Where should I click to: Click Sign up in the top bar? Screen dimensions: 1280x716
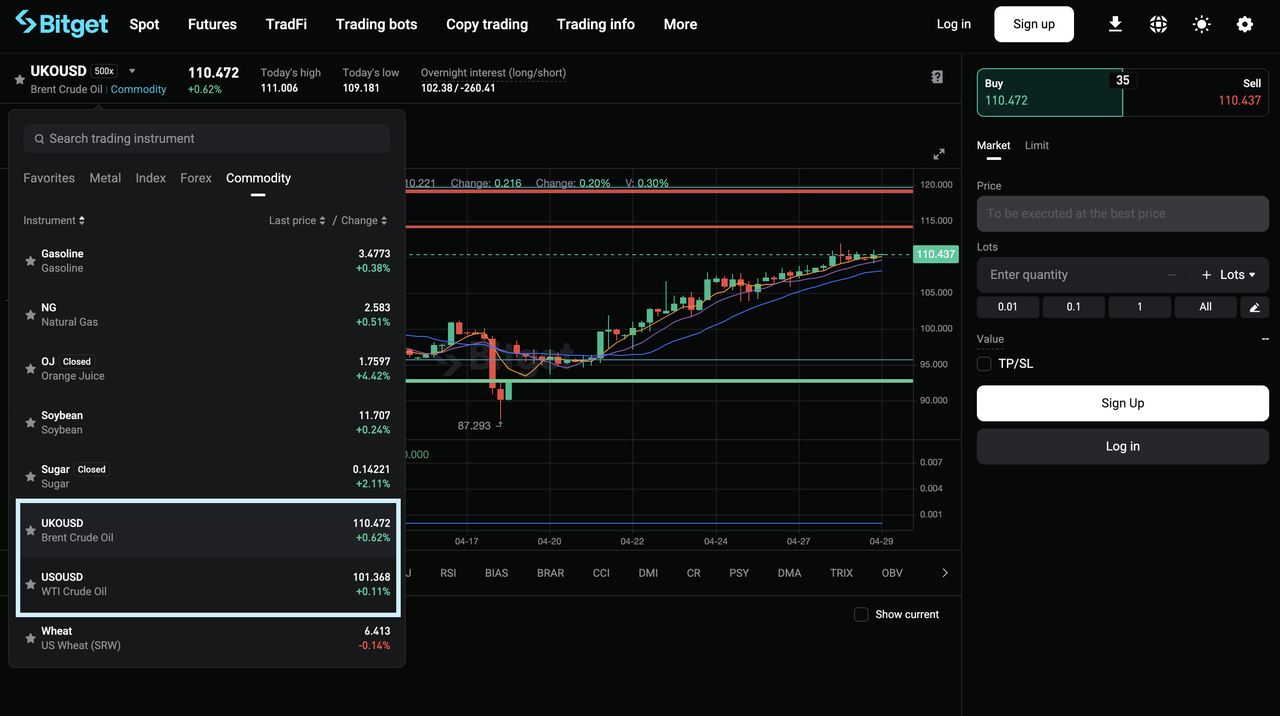(x=1034, y=24)
